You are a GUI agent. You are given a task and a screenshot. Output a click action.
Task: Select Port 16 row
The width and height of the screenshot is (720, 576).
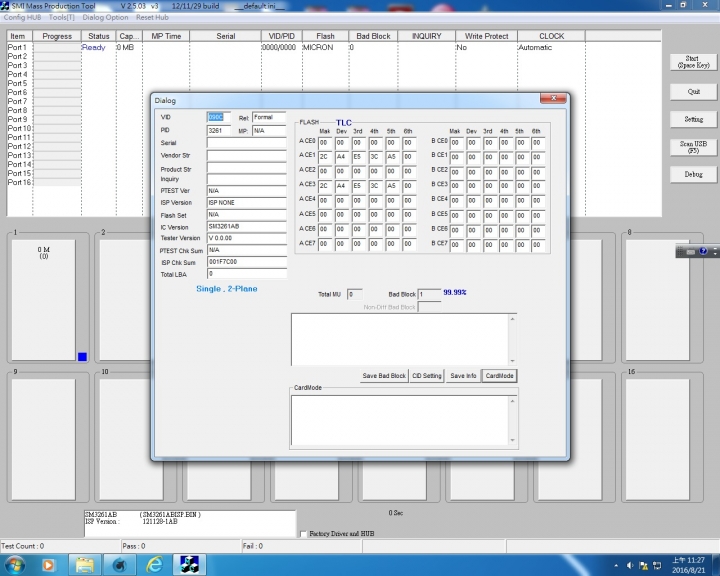coord(333,182)
